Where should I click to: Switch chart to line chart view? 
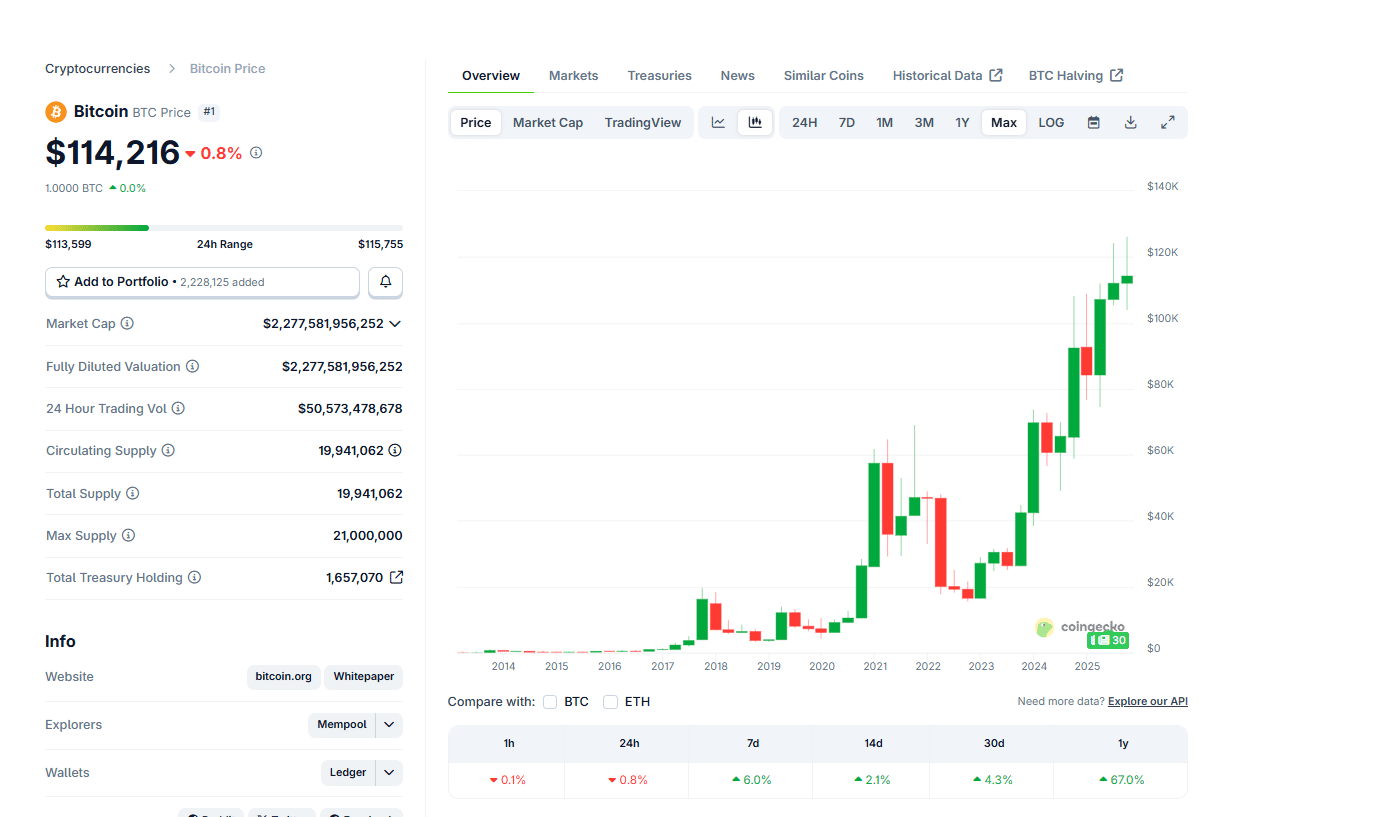point(718,121)
